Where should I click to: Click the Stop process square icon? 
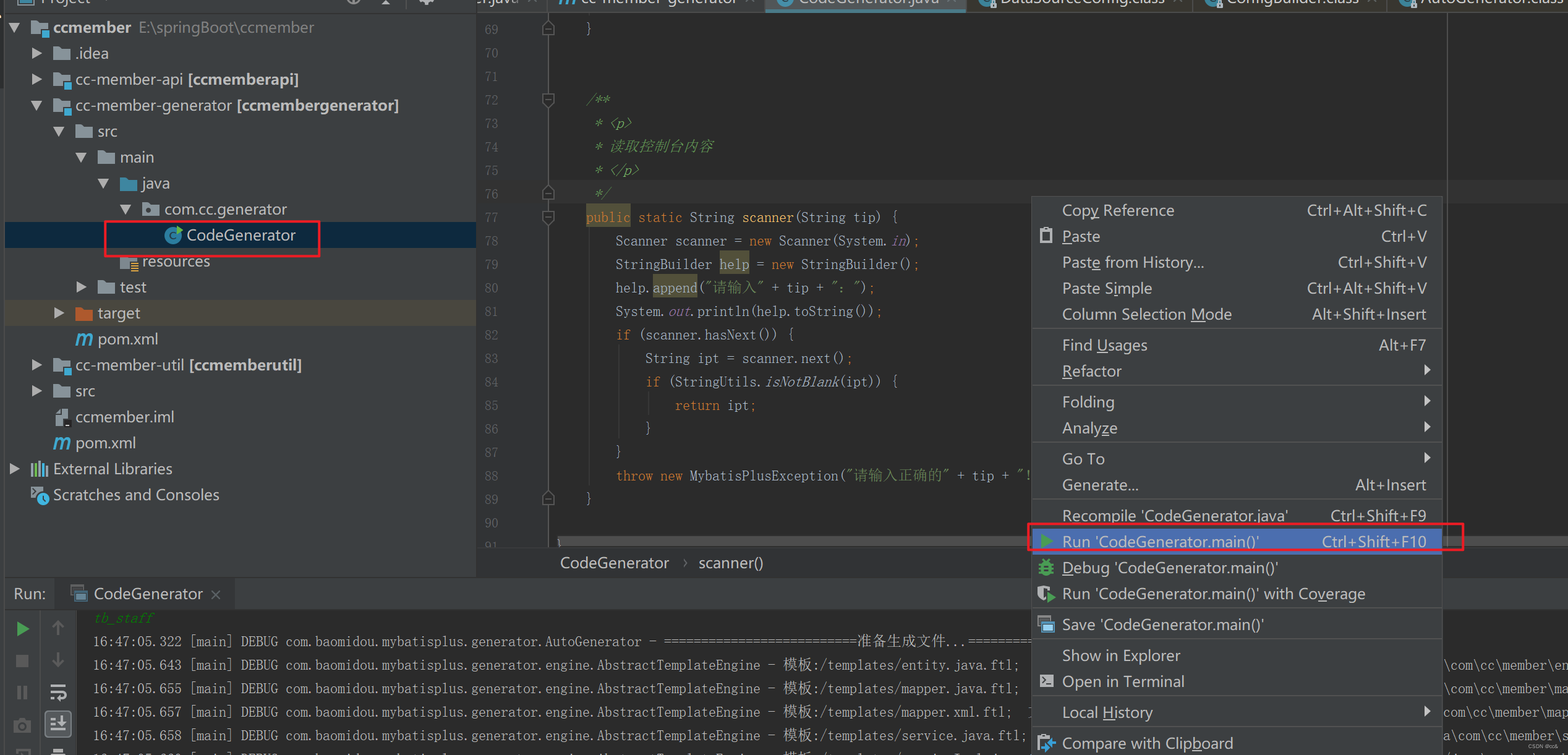click(22, 661)
